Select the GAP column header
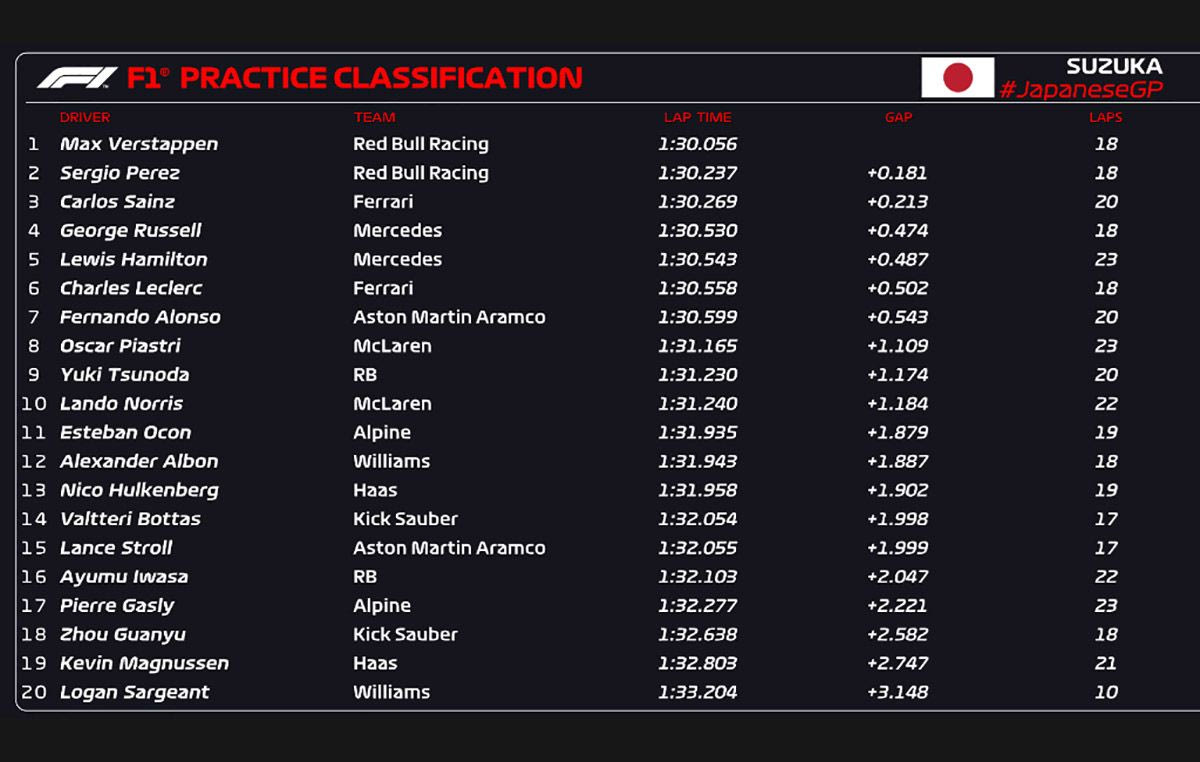Screen dimensions: 1200x762 pos(898,117)
